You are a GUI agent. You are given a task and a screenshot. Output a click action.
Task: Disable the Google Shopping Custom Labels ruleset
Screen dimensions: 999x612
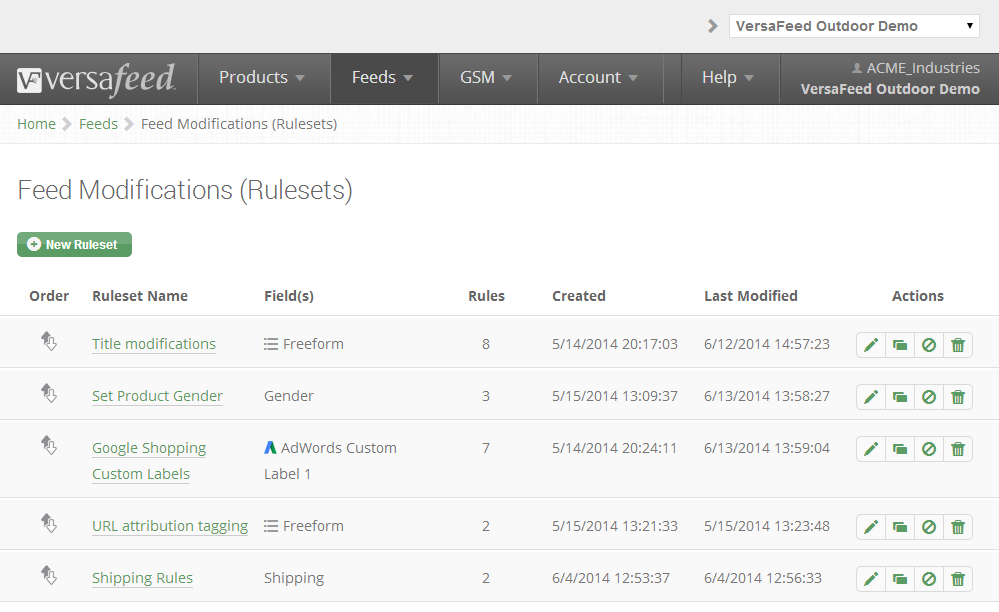pyautogui.click(x=929, y=450)
